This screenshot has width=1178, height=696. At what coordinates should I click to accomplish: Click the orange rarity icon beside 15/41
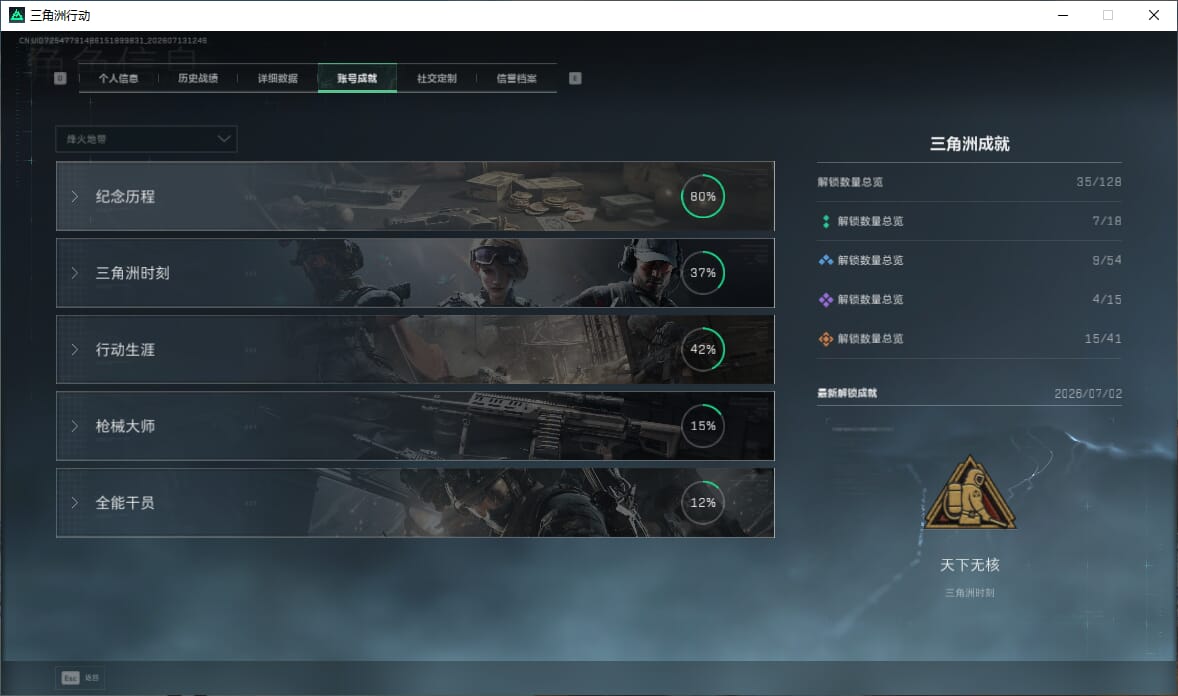826,339
